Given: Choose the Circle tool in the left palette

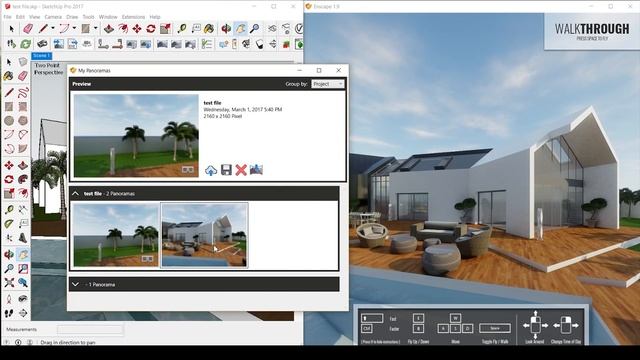Looking at the screenshot, I should (9, 121).
